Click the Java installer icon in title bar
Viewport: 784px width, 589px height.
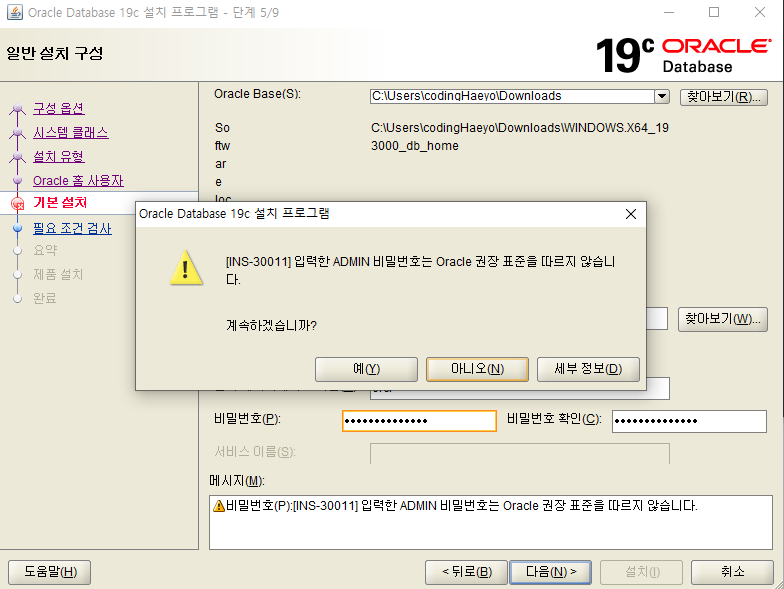[x=14, y=12]
